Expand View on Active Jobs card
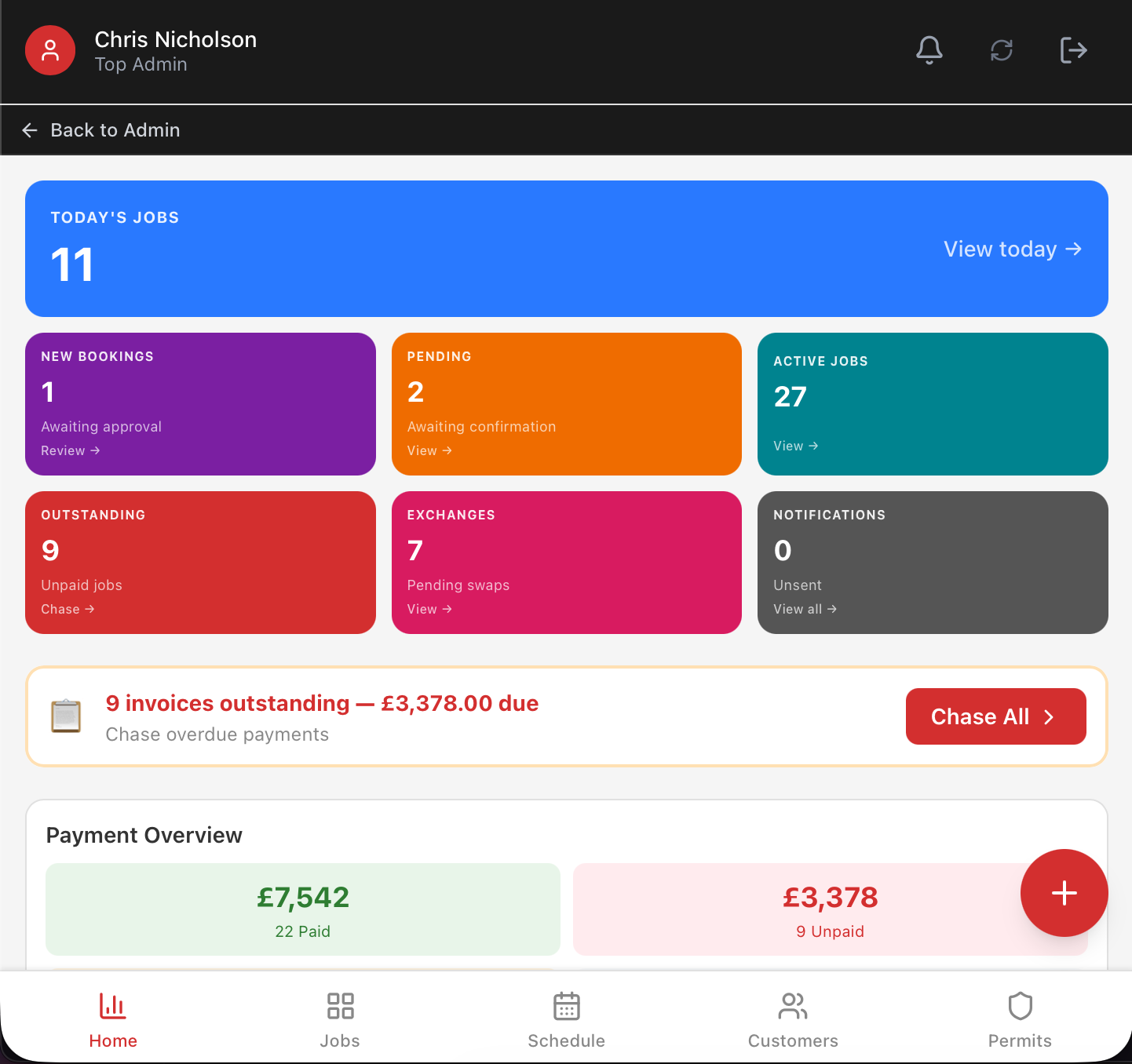Screen dimensions: 1132x1064 click(x=795, y=446)
